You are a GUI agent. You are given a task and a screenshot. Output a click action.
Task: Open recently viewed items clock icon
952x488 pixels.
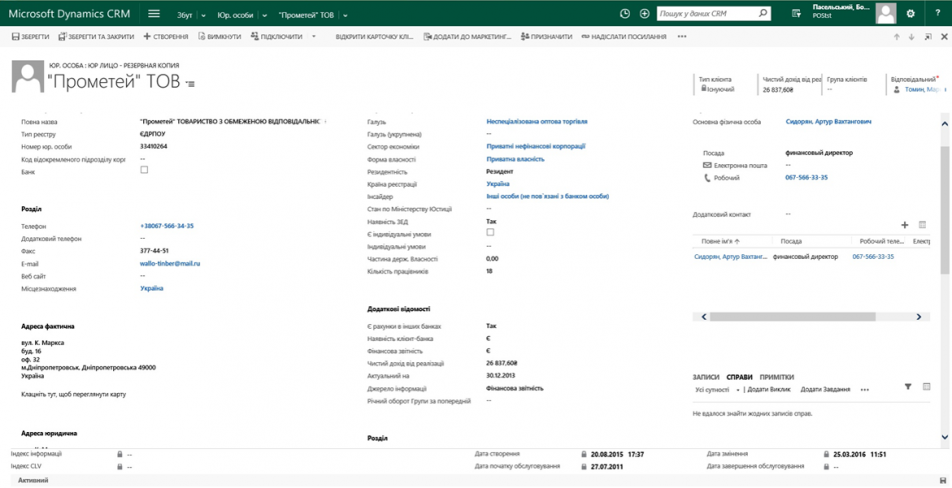[625, 14]
